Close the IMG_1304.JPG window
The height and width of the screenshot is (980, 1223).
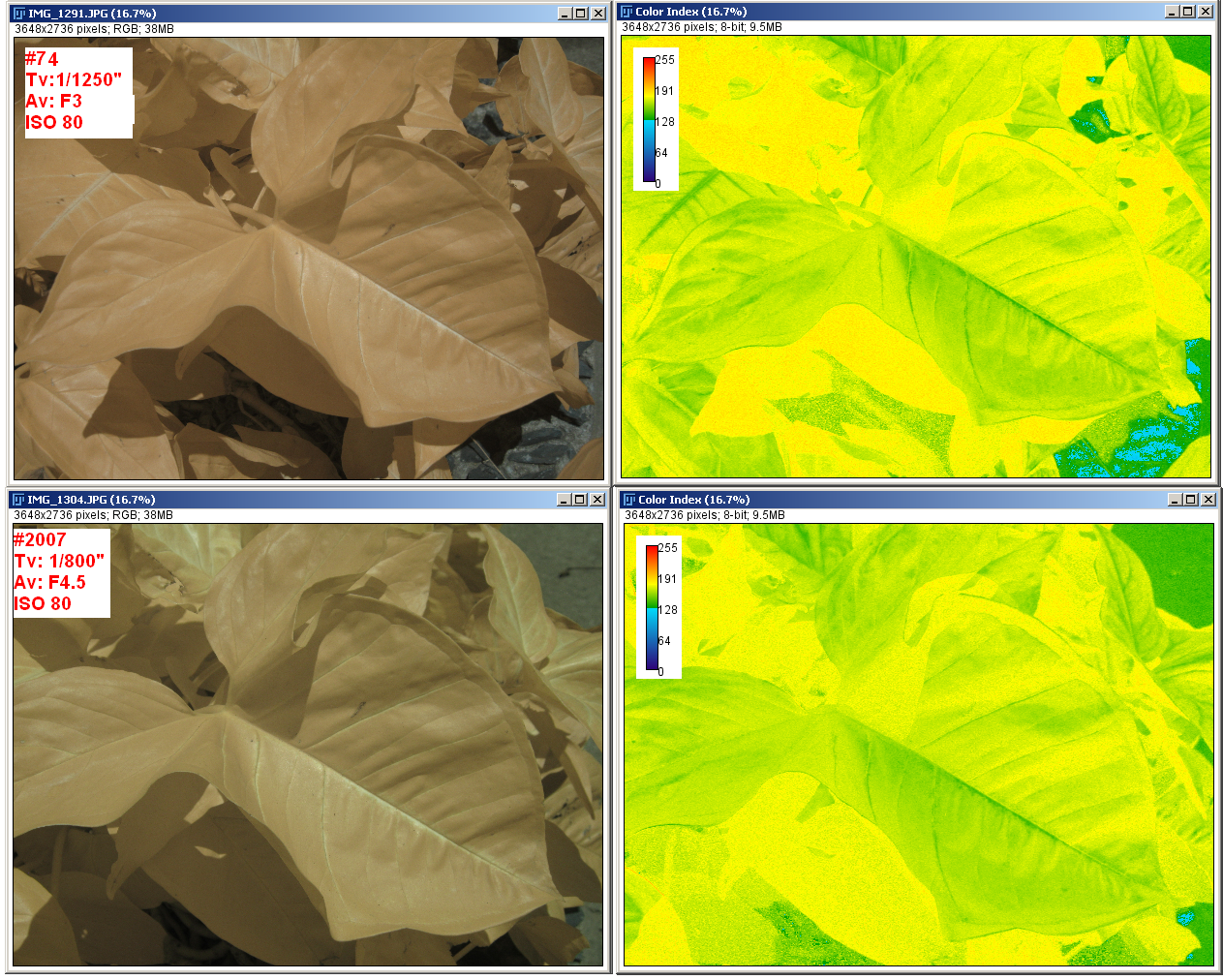(x=597, y=500)
